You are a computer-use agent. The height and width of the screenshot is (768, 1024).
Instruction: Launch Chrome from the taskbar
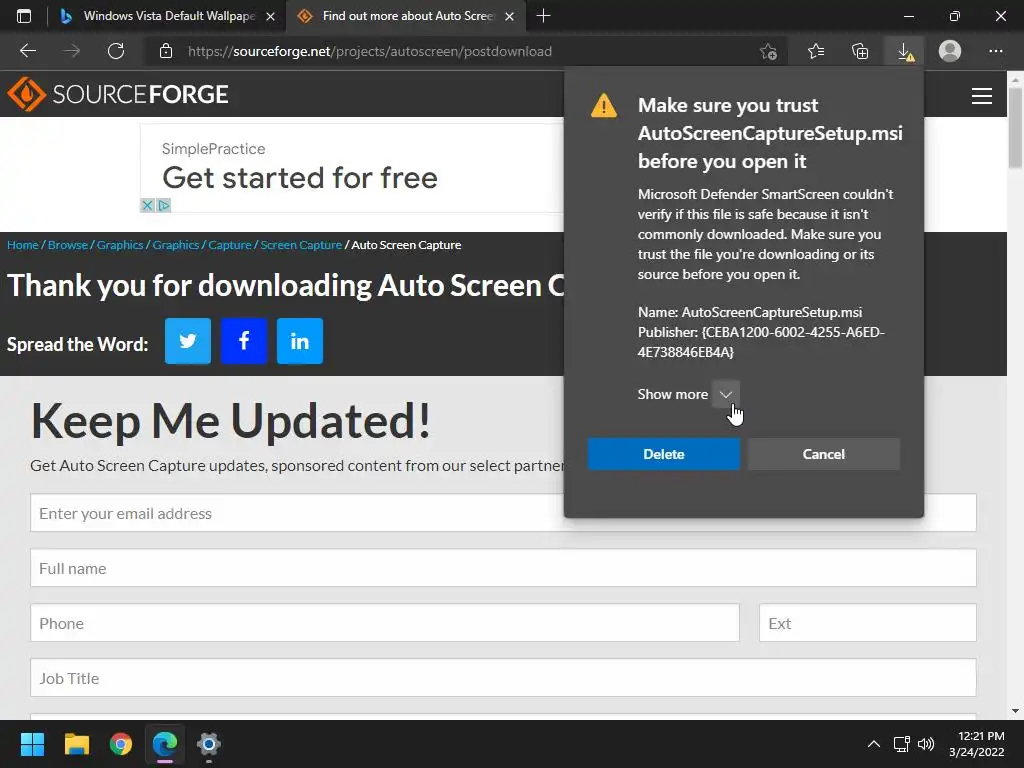(x=121, y=744)
